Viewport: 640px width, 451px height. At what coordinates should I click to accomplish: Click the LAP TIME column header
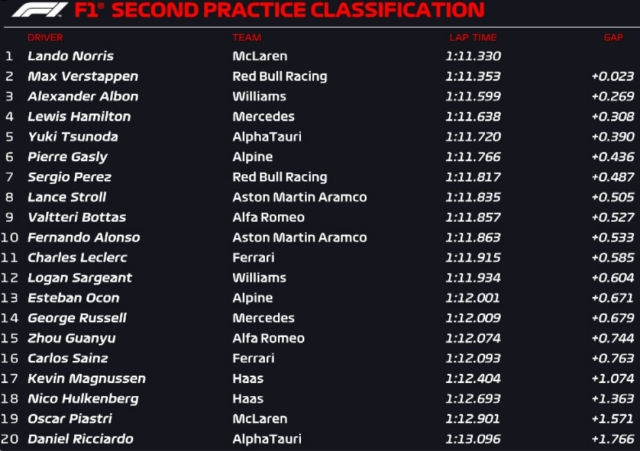coord(472,37)
